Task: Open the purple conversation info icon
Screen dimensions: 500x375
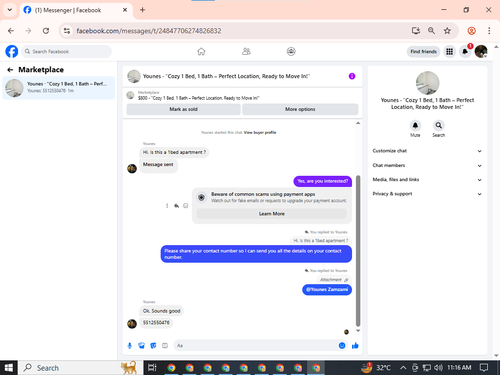Action: coord(352,76)
